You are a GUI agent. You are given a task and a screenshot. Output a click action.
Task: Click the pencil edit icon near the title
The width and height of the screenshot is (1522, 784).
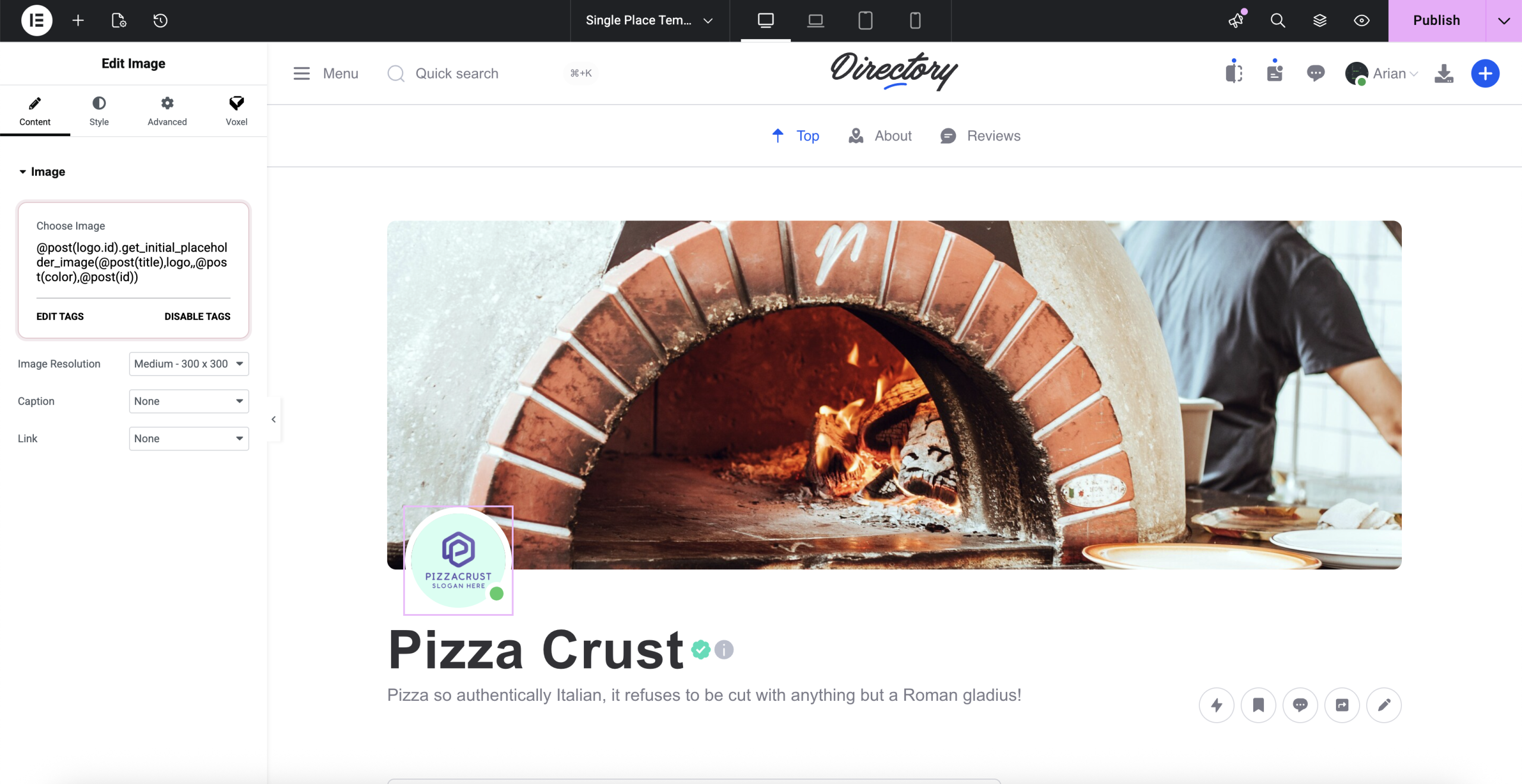1383,705
